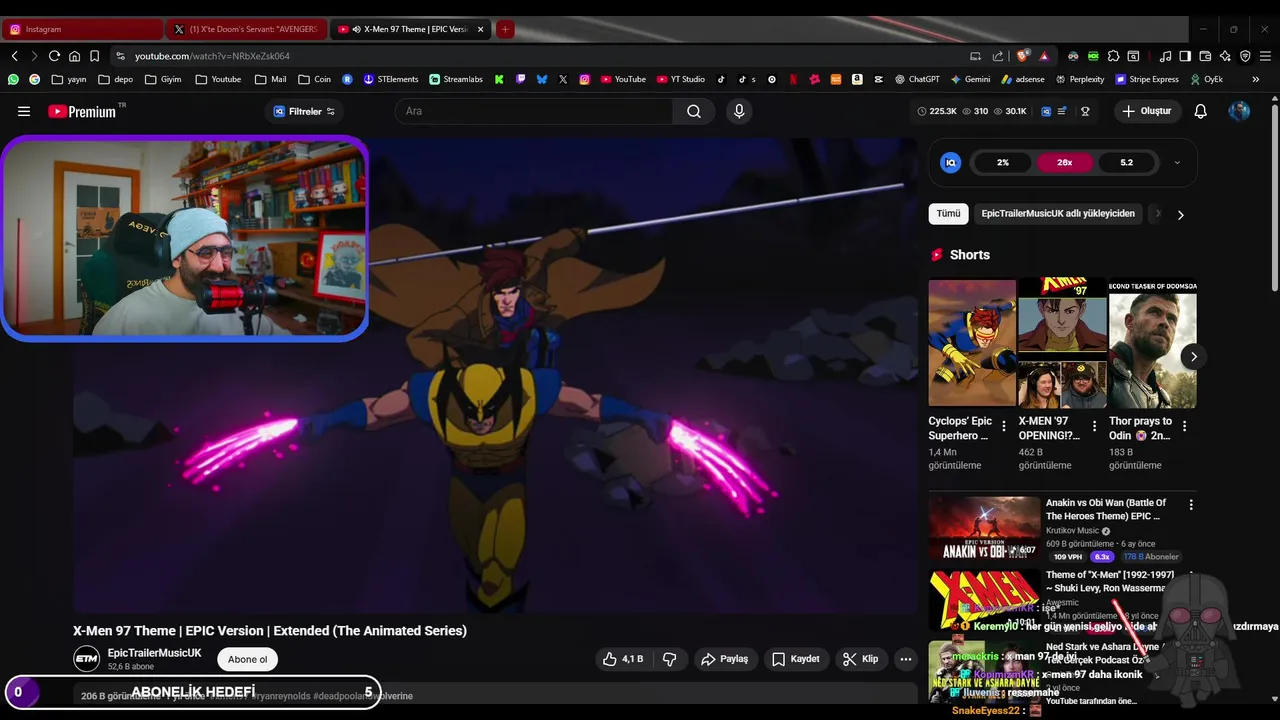Image resolution: width=1280 pixels, height=720 pixels.
Task: Start voice search with microphone icon
Action: [x=739, y=112]
